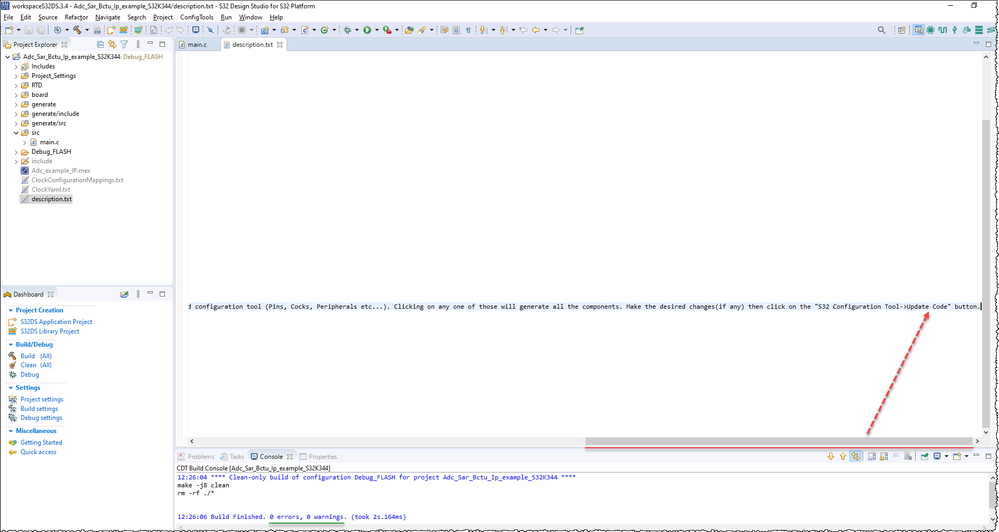Click Quick access link
The height and width of the screenshot is (532, 999).
[x=38, y=452]
